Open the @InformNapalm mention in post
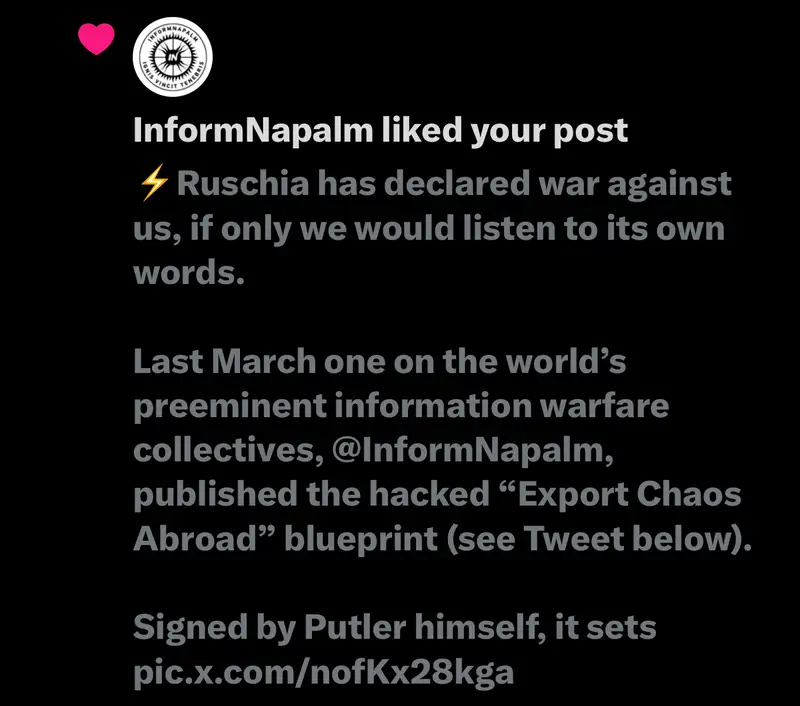Image resolution: width=800 pixels, height=706 pixels. coord(469,451)
